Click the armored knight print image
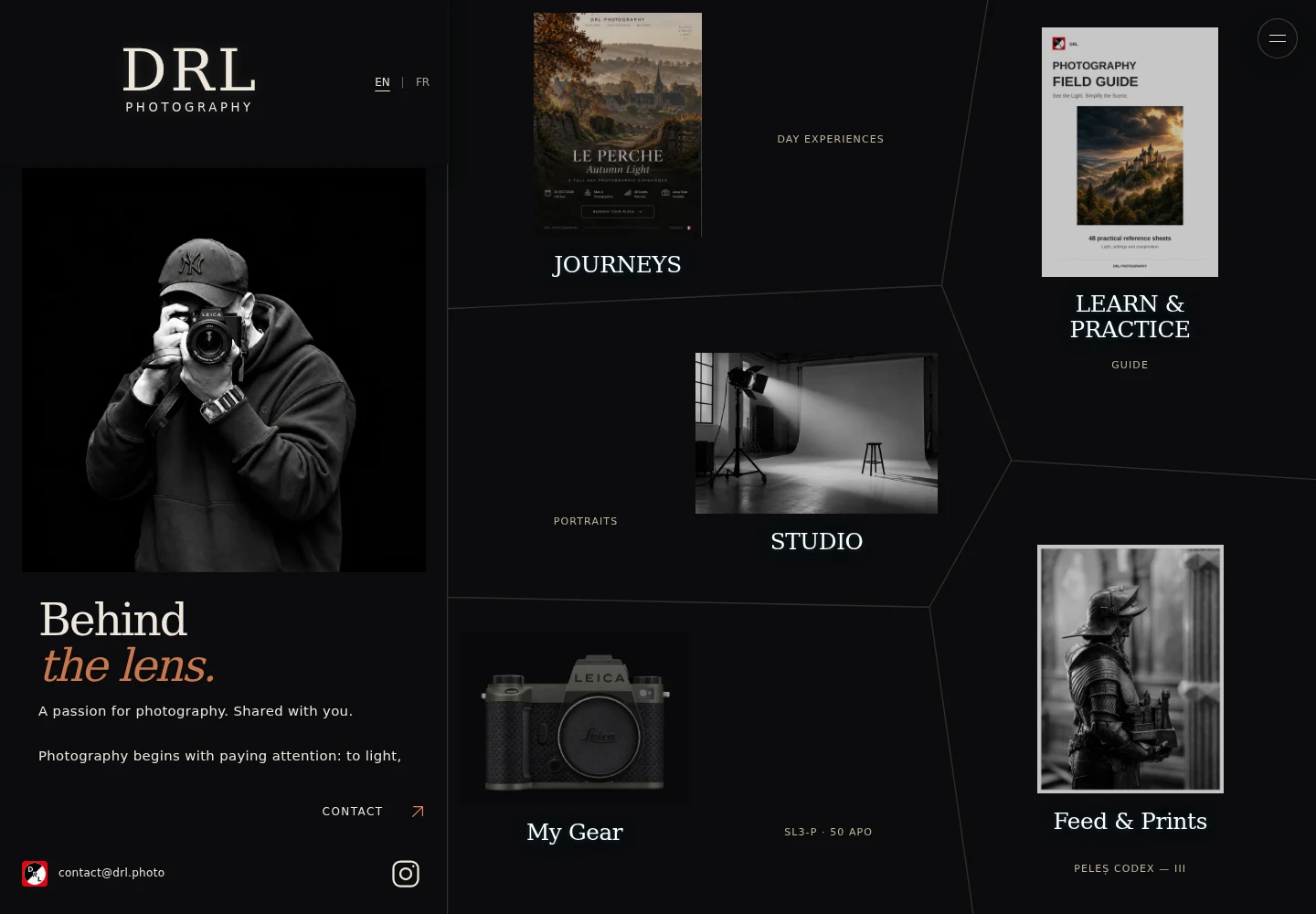The image size is (1316, 914). 1130,669
